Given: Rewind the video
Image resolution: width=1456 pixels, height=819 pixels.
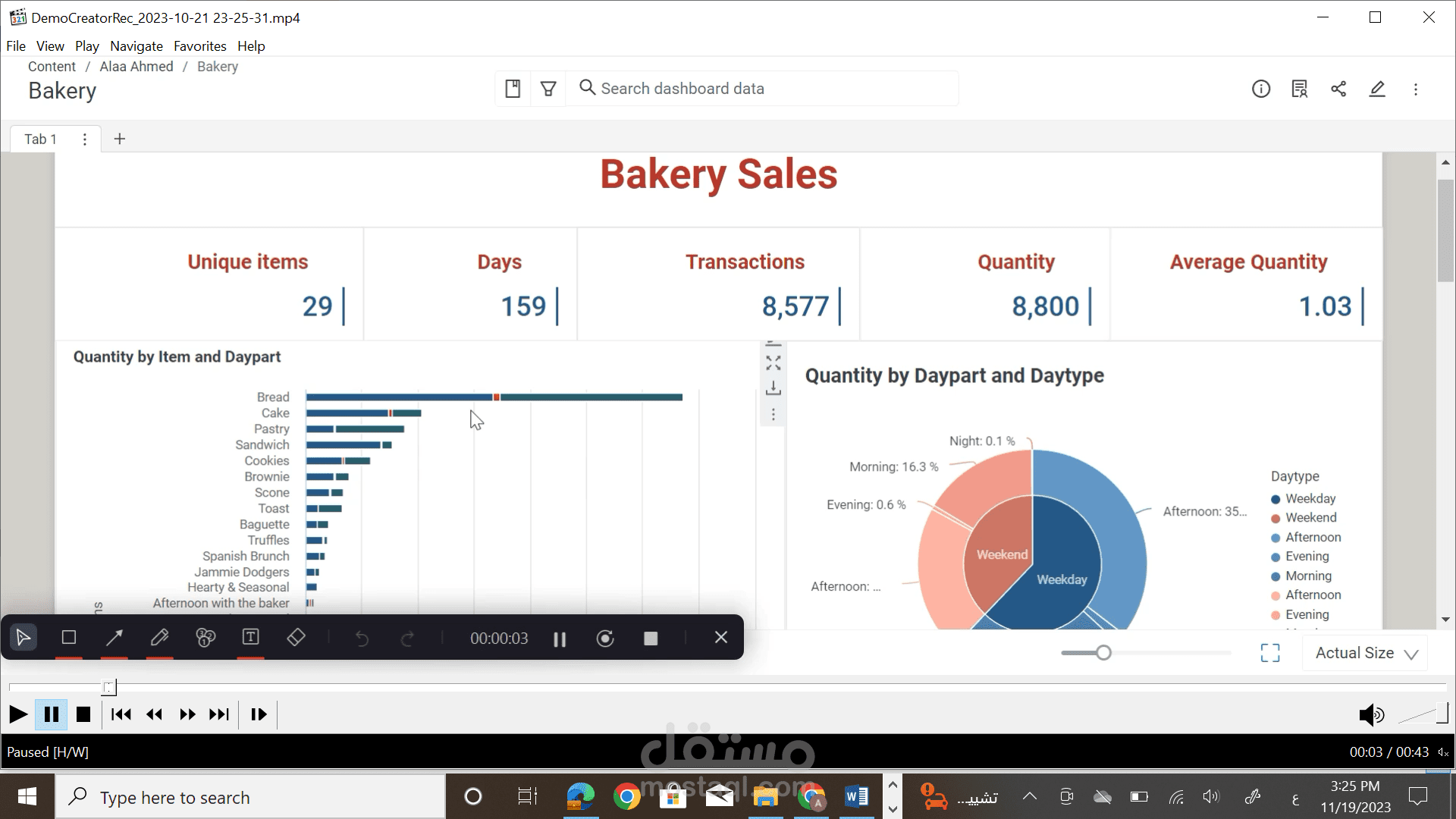Looking at the screenshot, I should click(155, 714).
